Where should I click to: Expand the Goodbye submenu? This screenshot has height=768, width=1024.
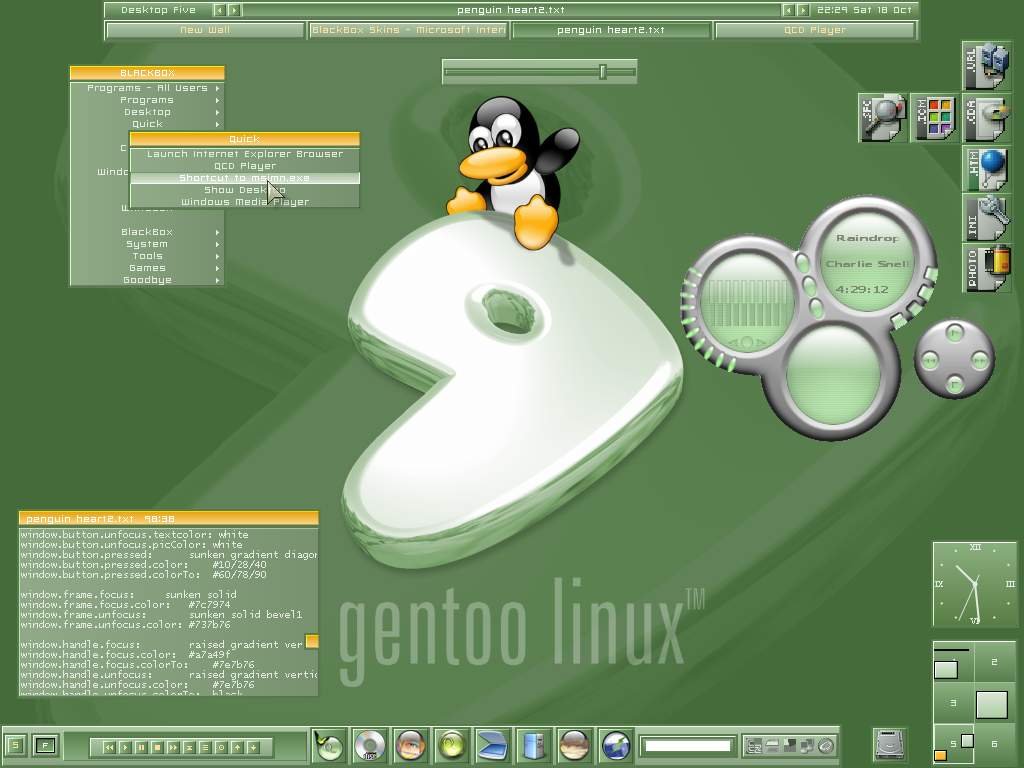click(x=147, y=280)
